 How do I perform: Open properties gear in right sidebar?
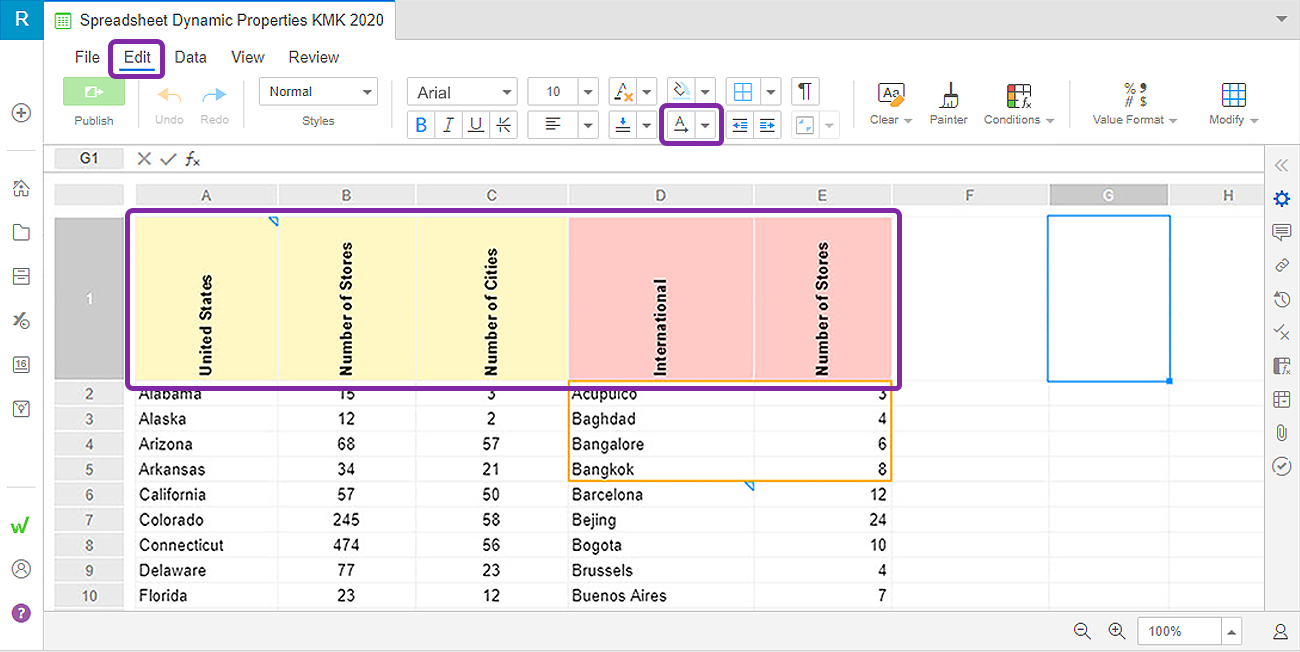(x=1281, y=199)
